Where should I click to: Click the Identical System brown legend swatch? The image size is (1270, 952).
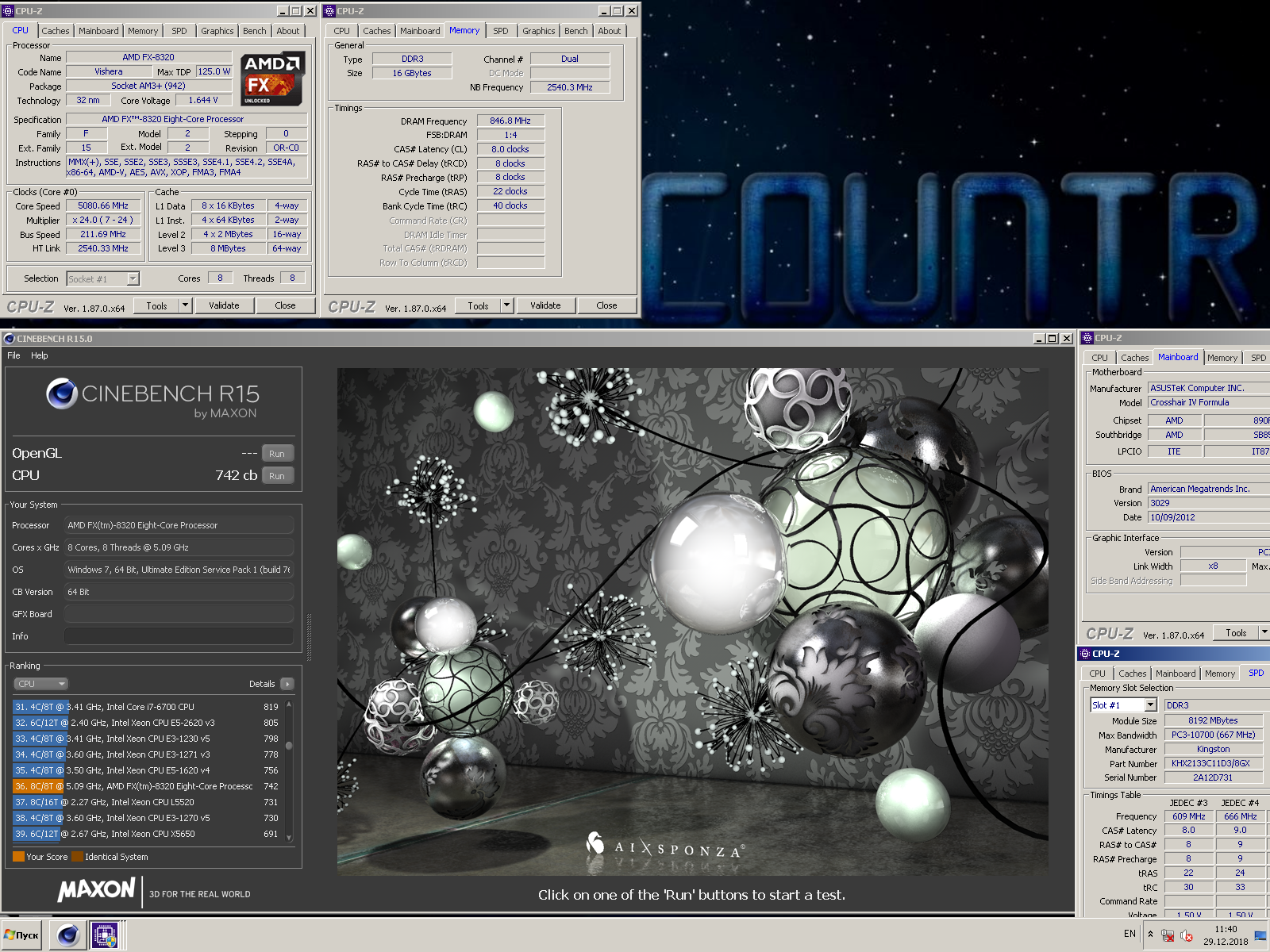tap(77, 857)
